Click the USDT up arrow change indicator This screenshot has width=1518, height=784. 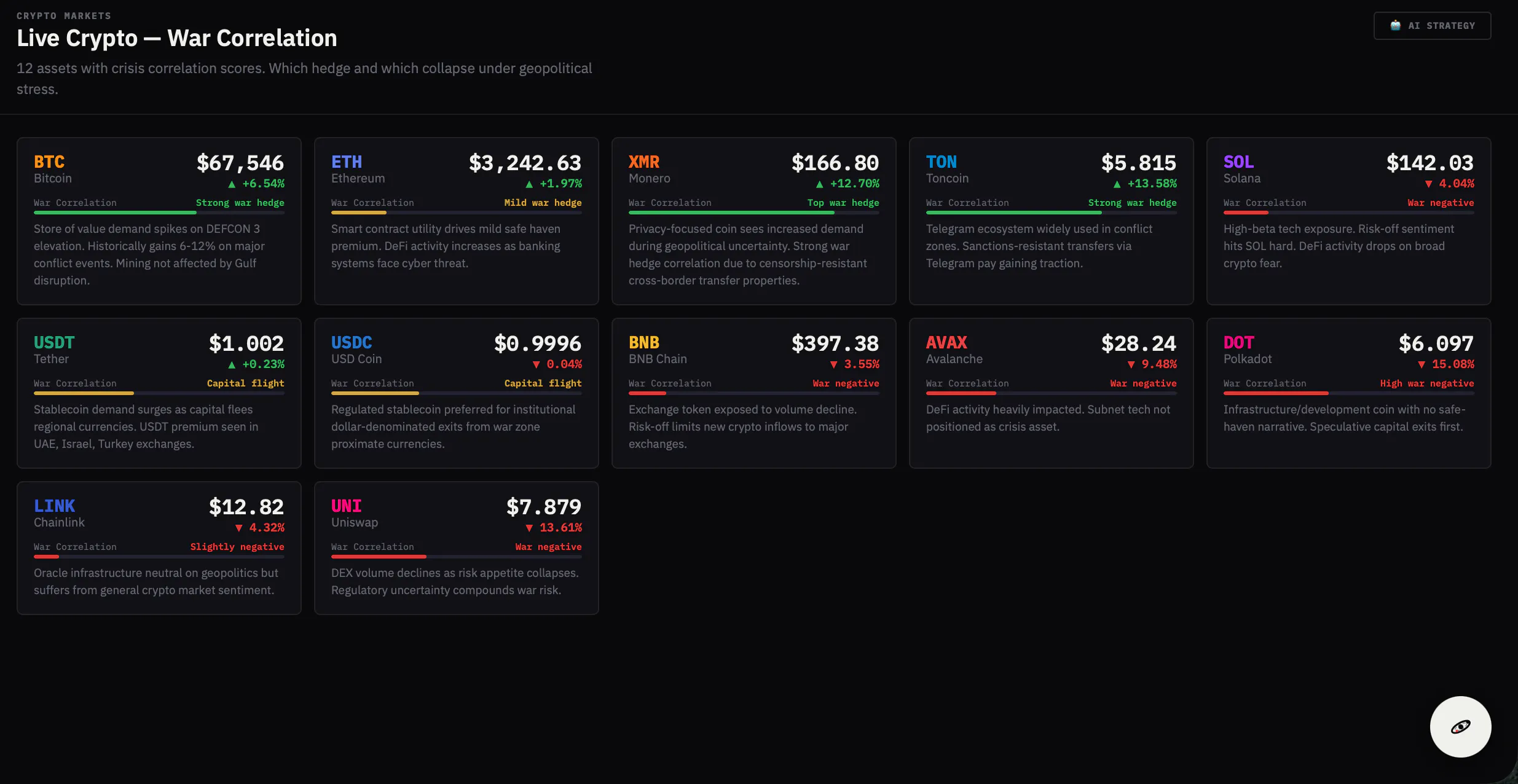pyautogui.click(x=232, y=364)
